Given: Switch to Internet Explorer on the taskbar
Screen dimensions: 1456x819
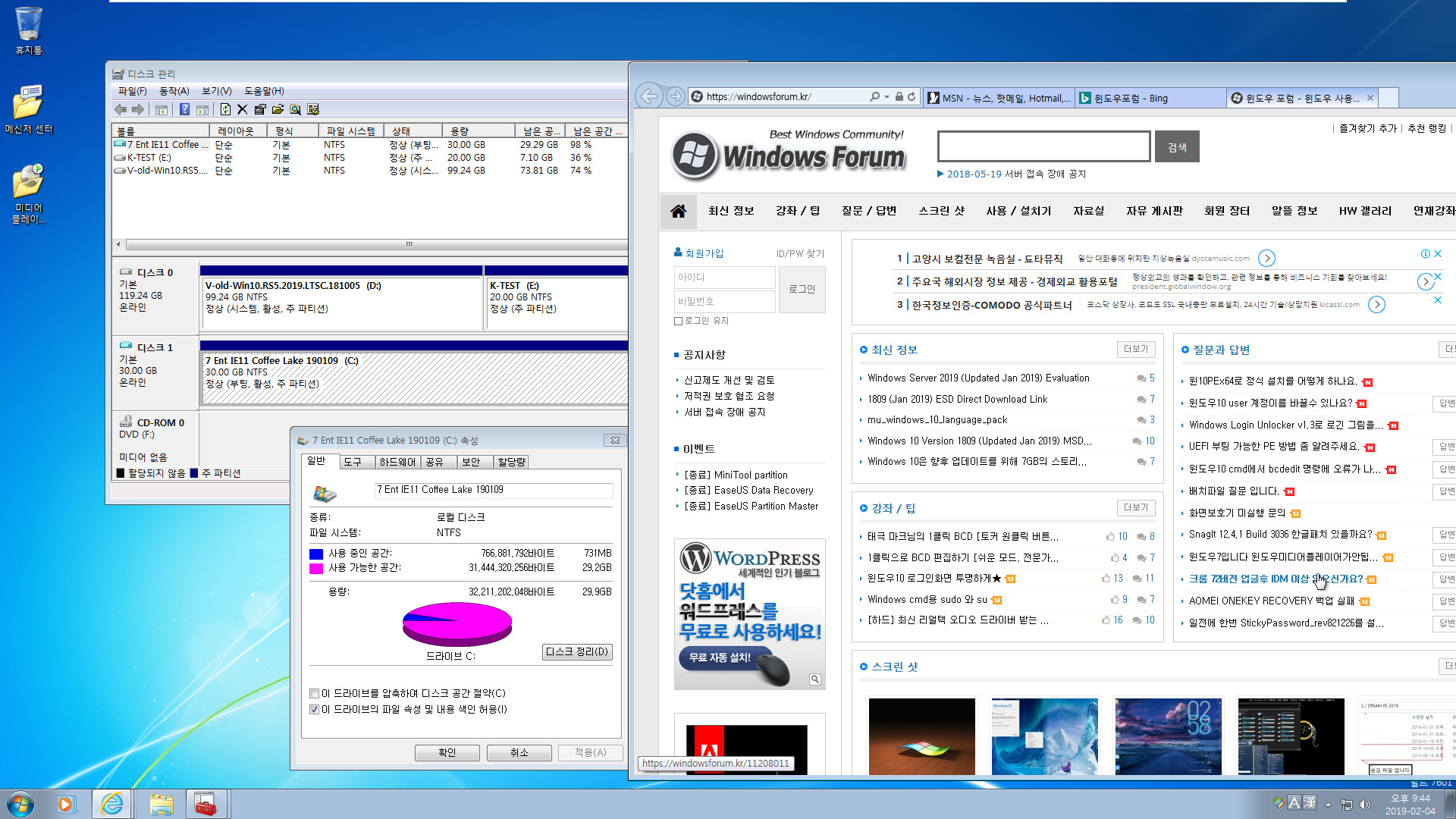Looking at the screenshot, I should [x=112, y=804].
